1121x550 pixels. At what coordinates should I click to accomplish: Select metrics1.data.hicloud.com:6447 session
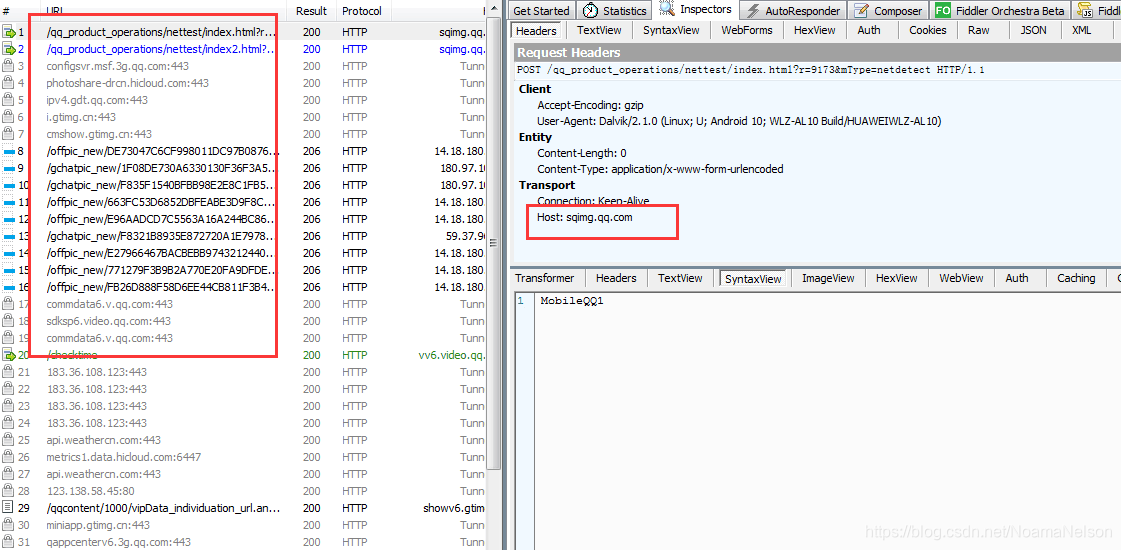[243, 457]
